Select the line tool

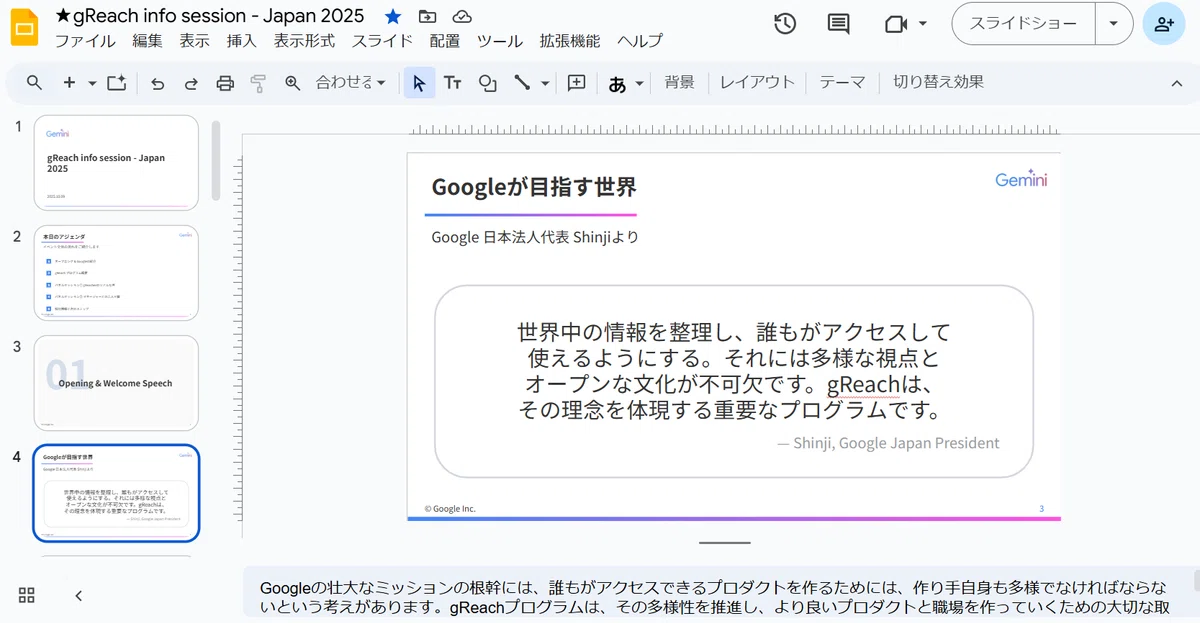click(522, 83)
